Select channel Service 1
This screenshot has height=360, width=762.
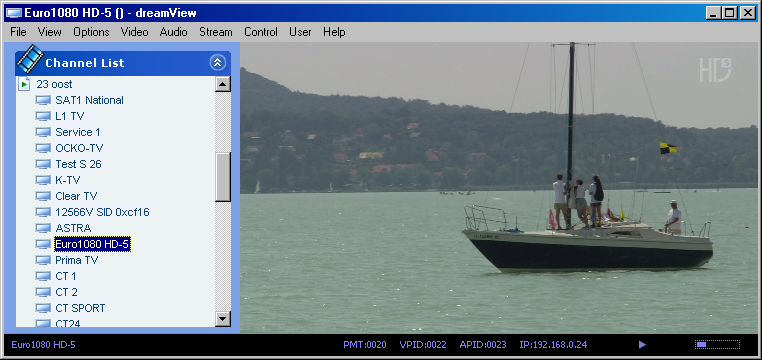click(x=78, y=133)
